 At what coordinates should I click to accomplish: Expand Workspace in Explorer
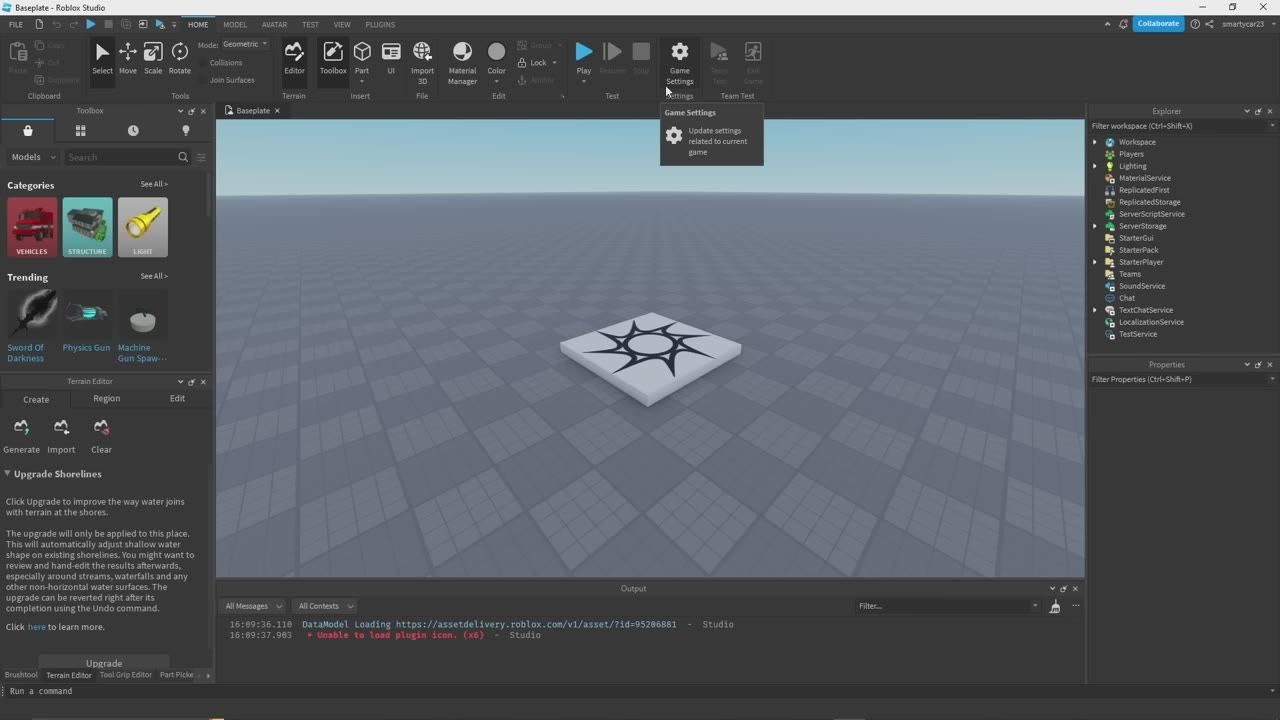pyautogui.click(x=1095, y=142)
